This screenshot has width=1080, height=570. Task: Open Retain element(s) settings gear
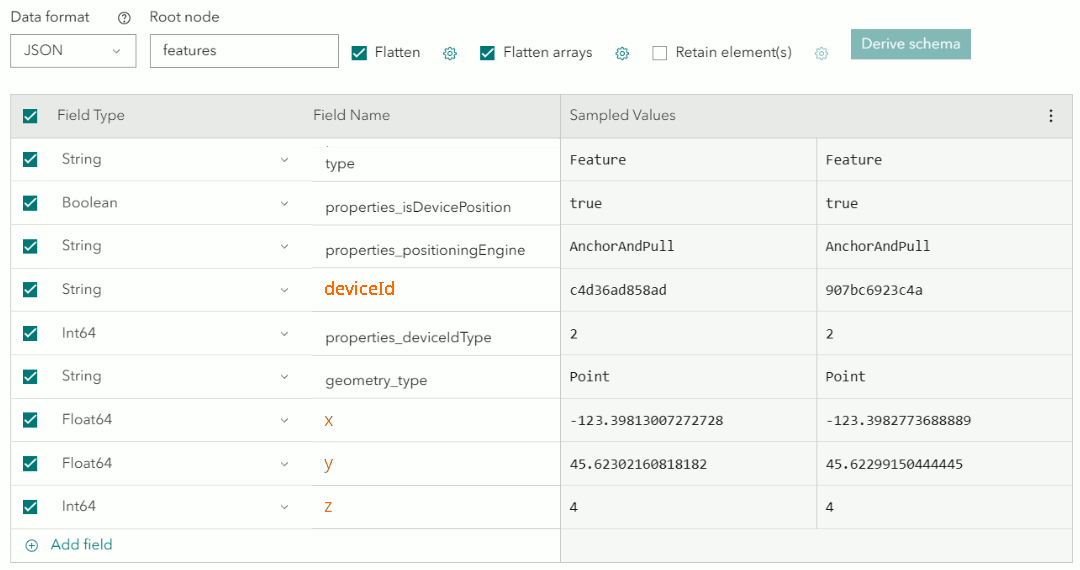tap(821, 53)
